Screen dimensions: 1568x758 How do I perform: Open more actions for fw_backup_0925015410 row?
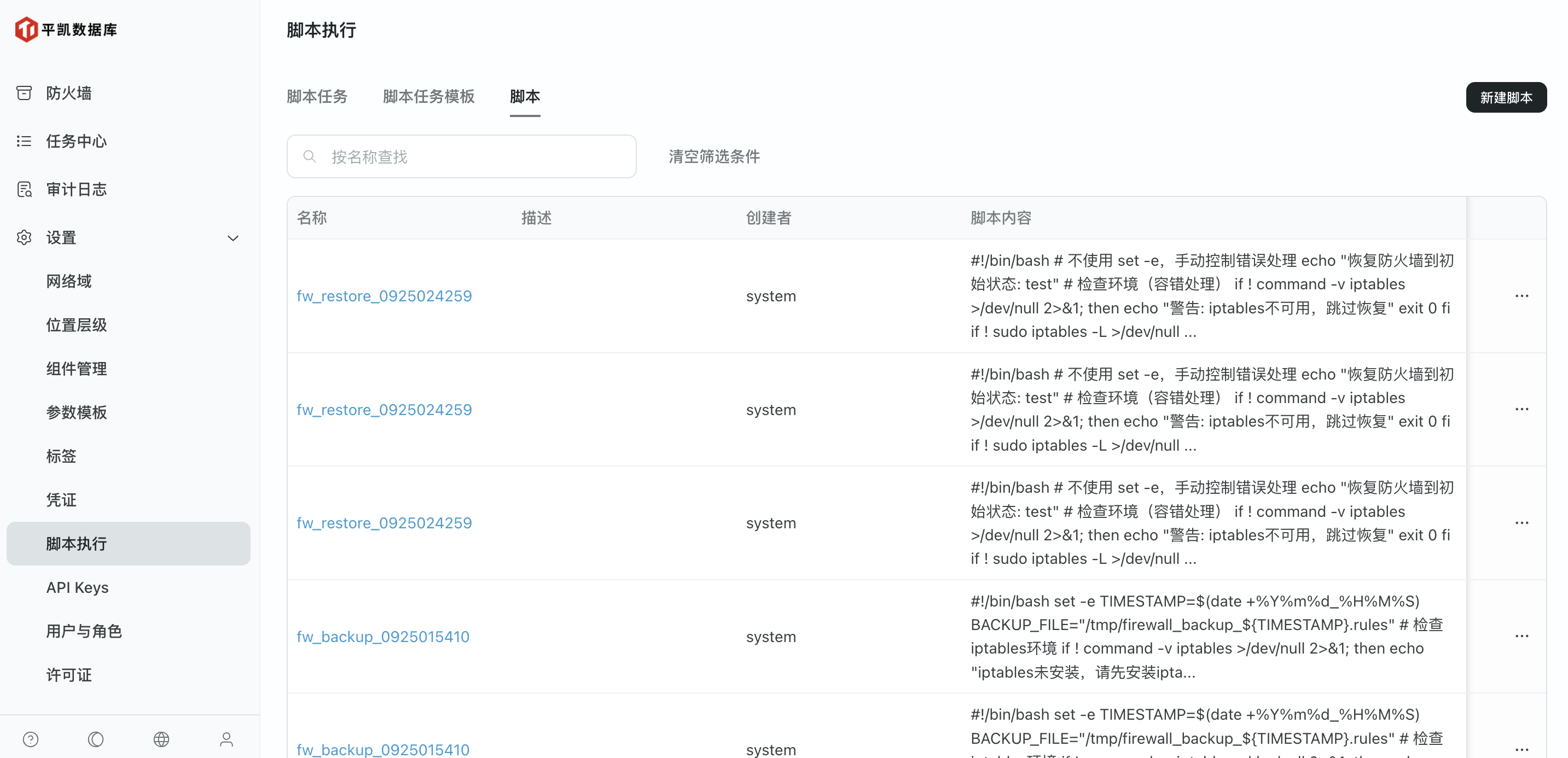pos(1521,635)
